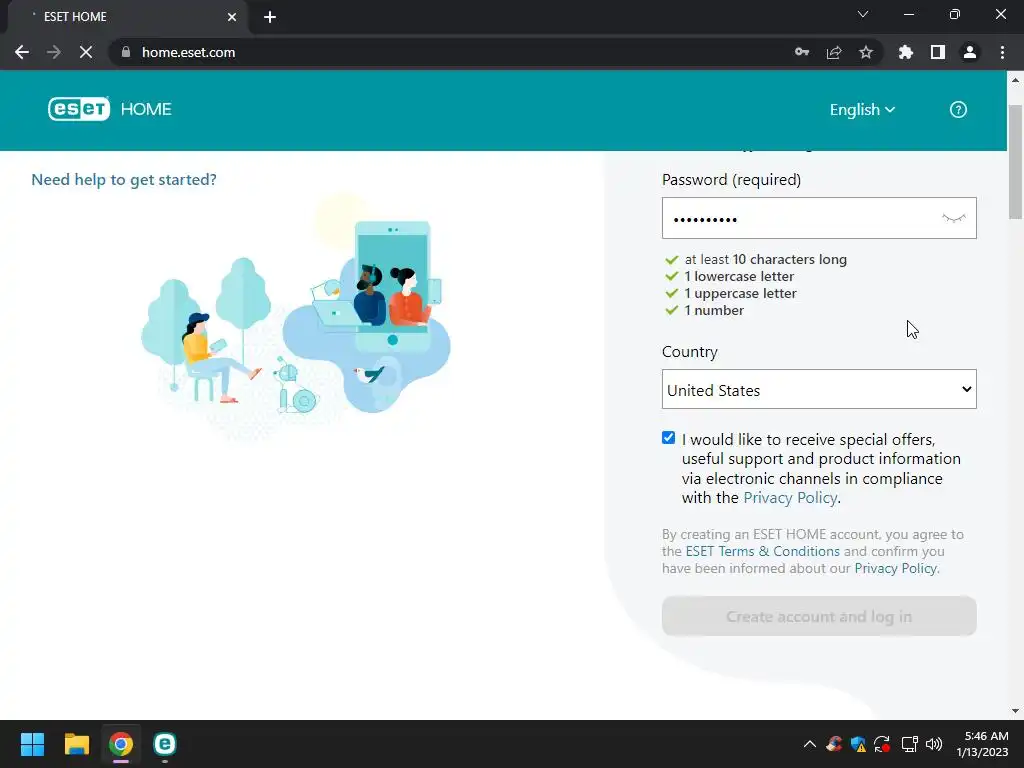The height and width of the screenshot is (768, 1024).
Task: Click the ESET HOME logo
Action: coord(110,109)
